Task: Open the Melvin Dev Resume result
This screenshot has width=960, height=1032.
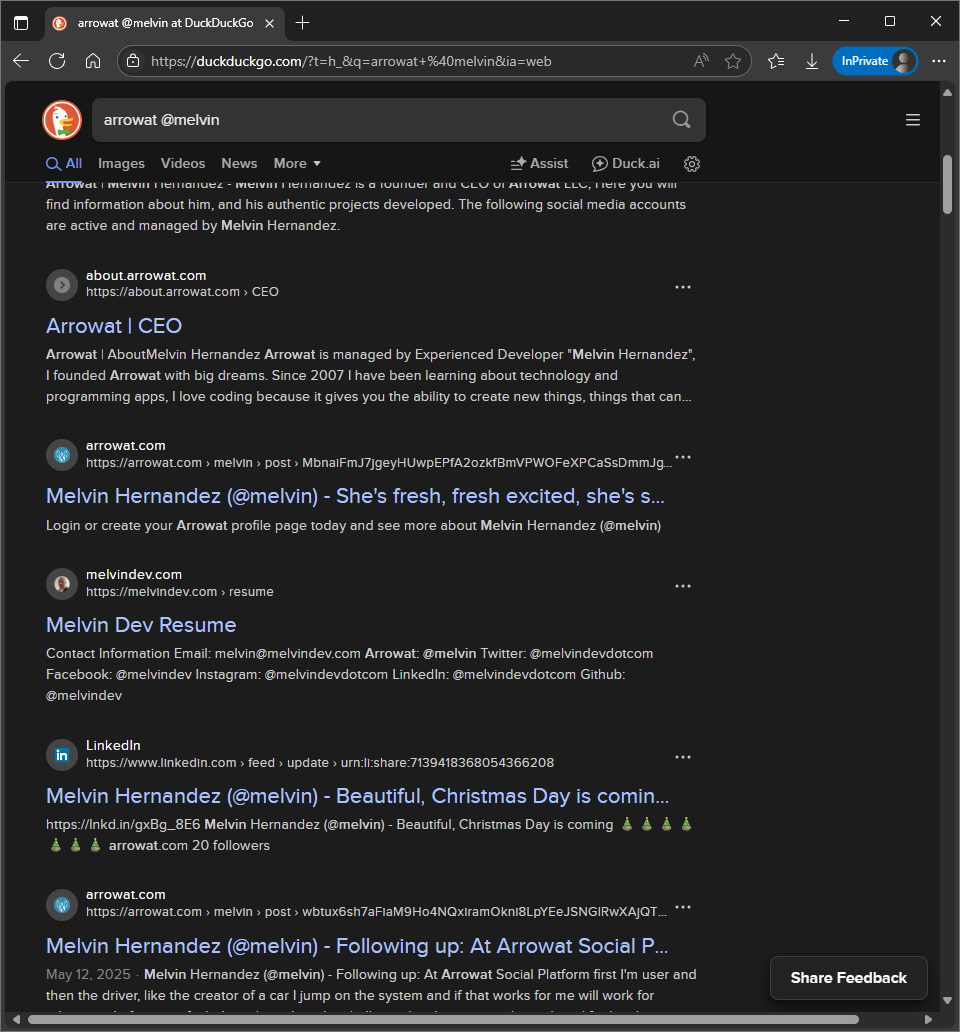Action: (141, 625)
